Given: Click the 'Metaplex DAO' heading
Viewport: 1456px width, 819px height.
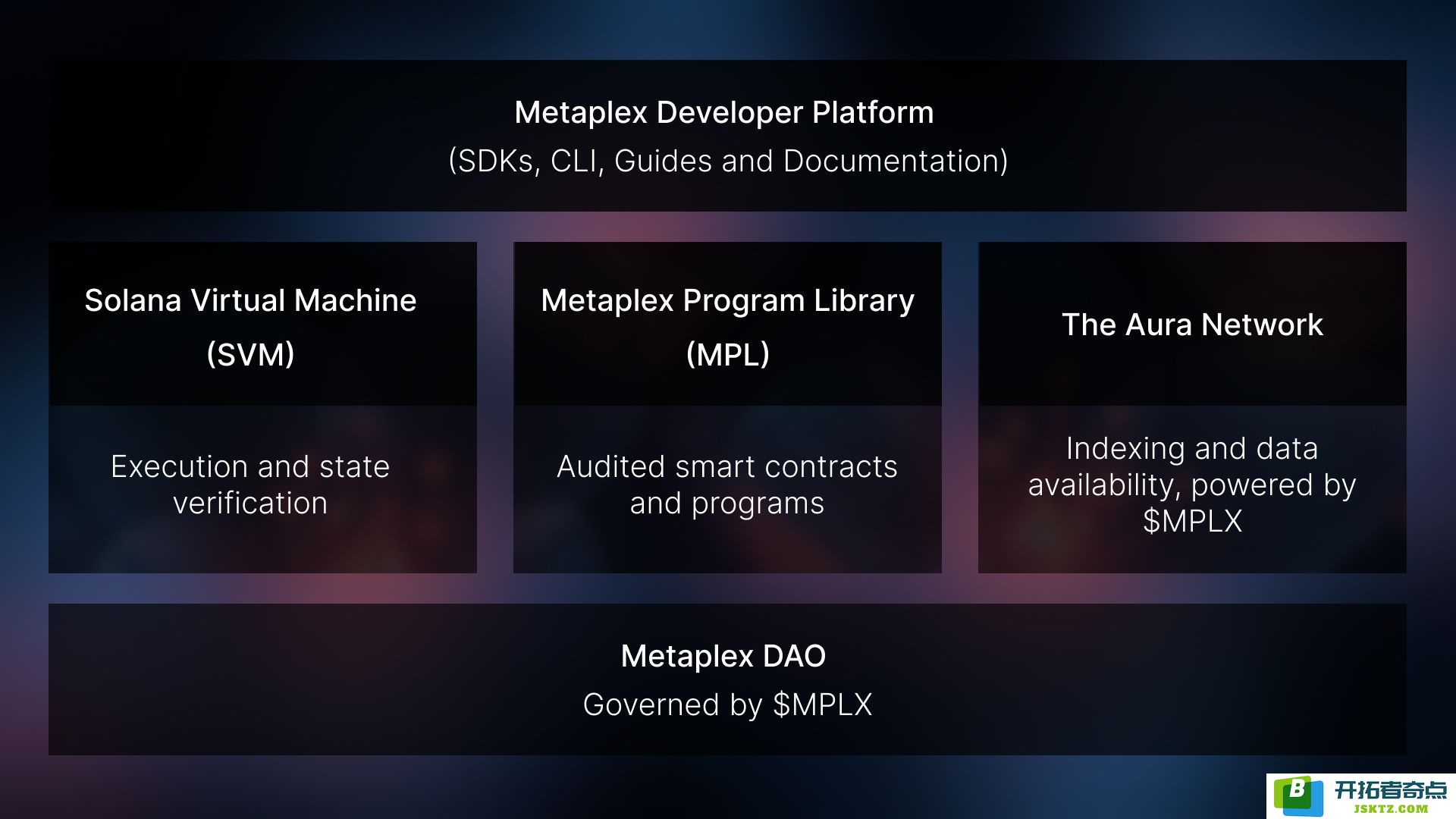Looking at the screenshot, I should pos(723,656).
